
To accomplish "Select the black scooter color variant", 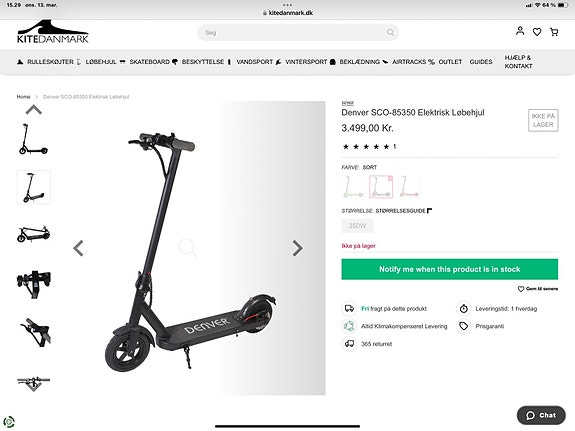I will pos(381,187).
